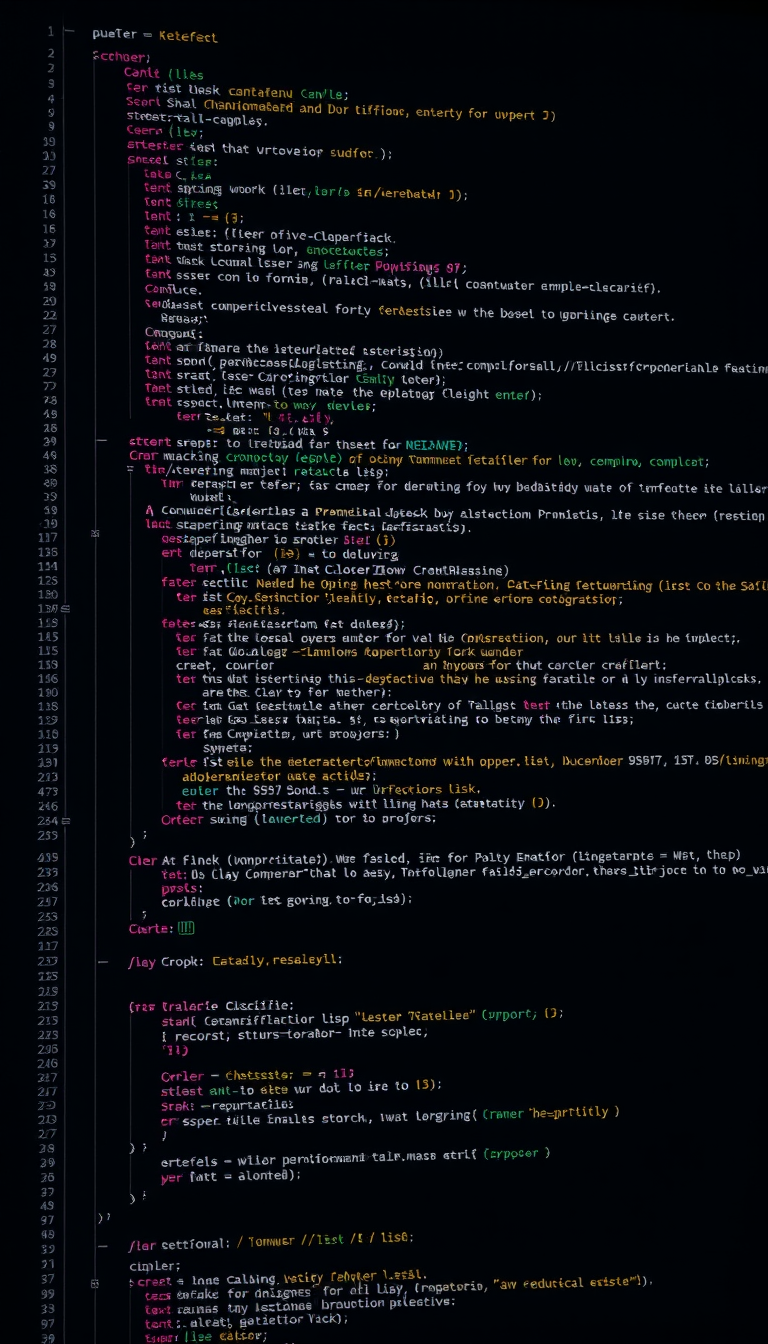Toggle fold box beside 'creat = lone Cabling' line
Screen dimensions: 768x1344
point(96,1282)
